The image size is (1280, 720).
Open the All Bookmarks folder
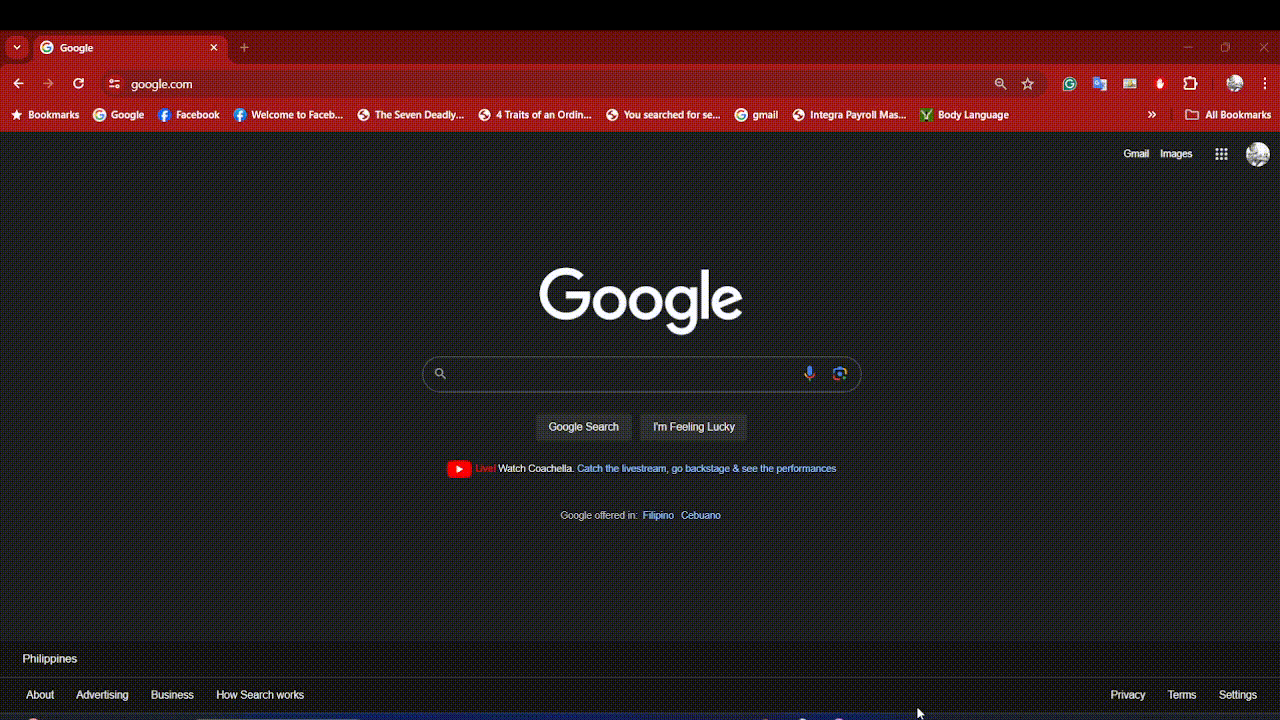(x=1227, y=115)
